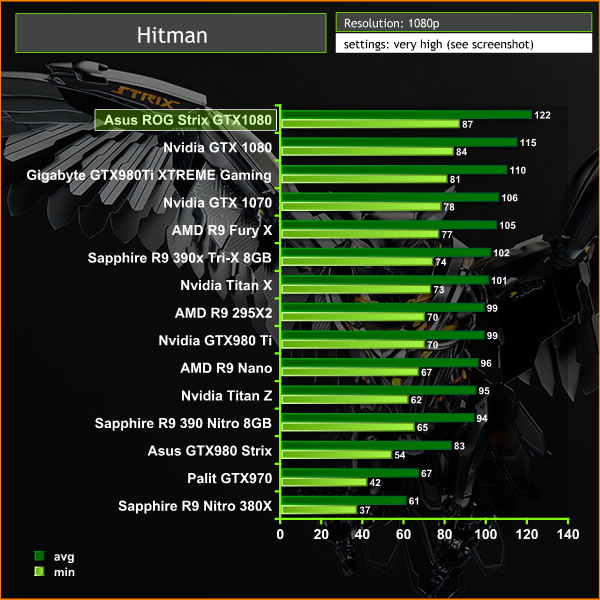Select the min value 62

[416, 400]
